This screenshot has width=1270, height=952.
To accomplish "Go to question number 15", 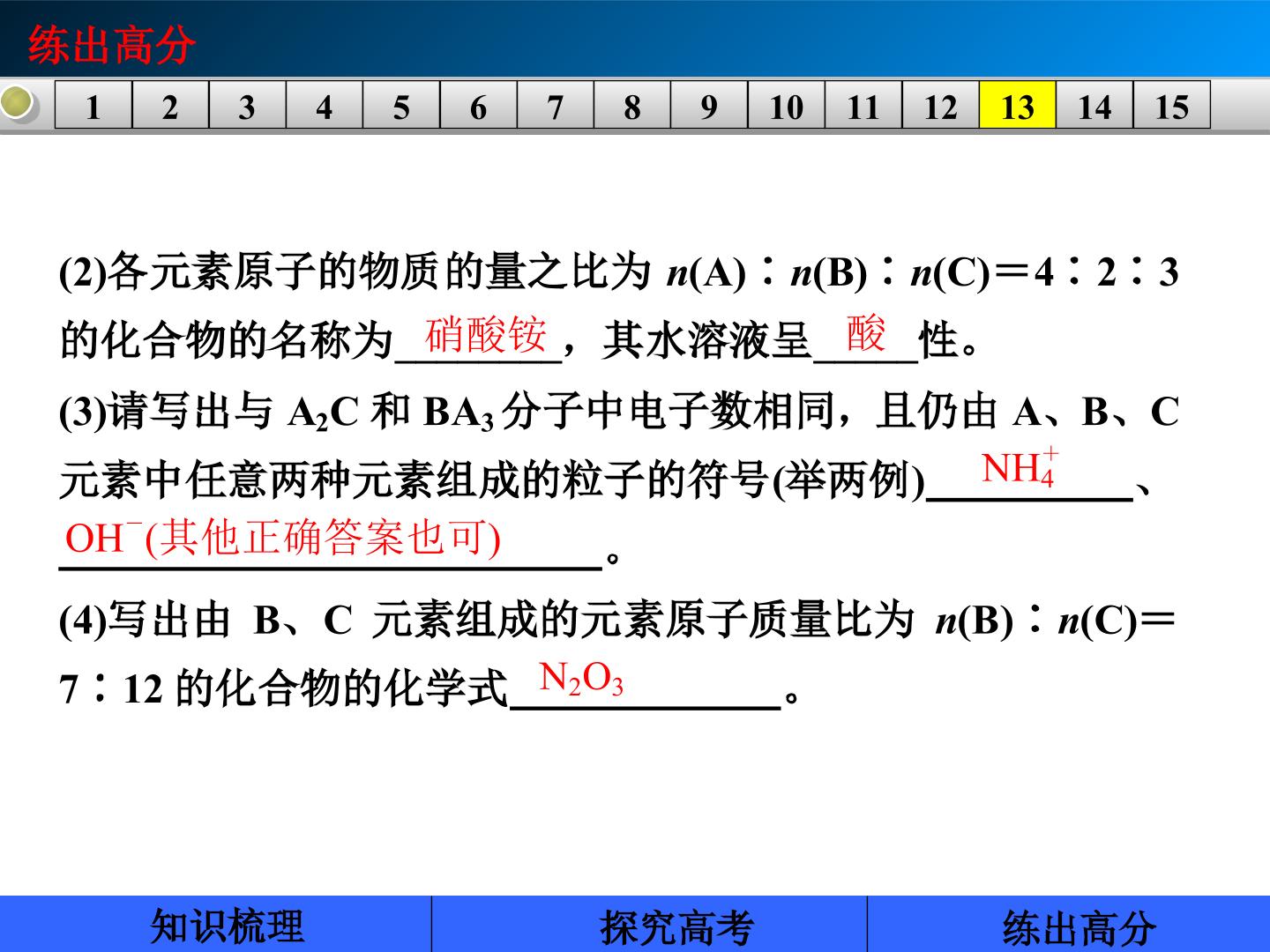I will coord(1171,106).
